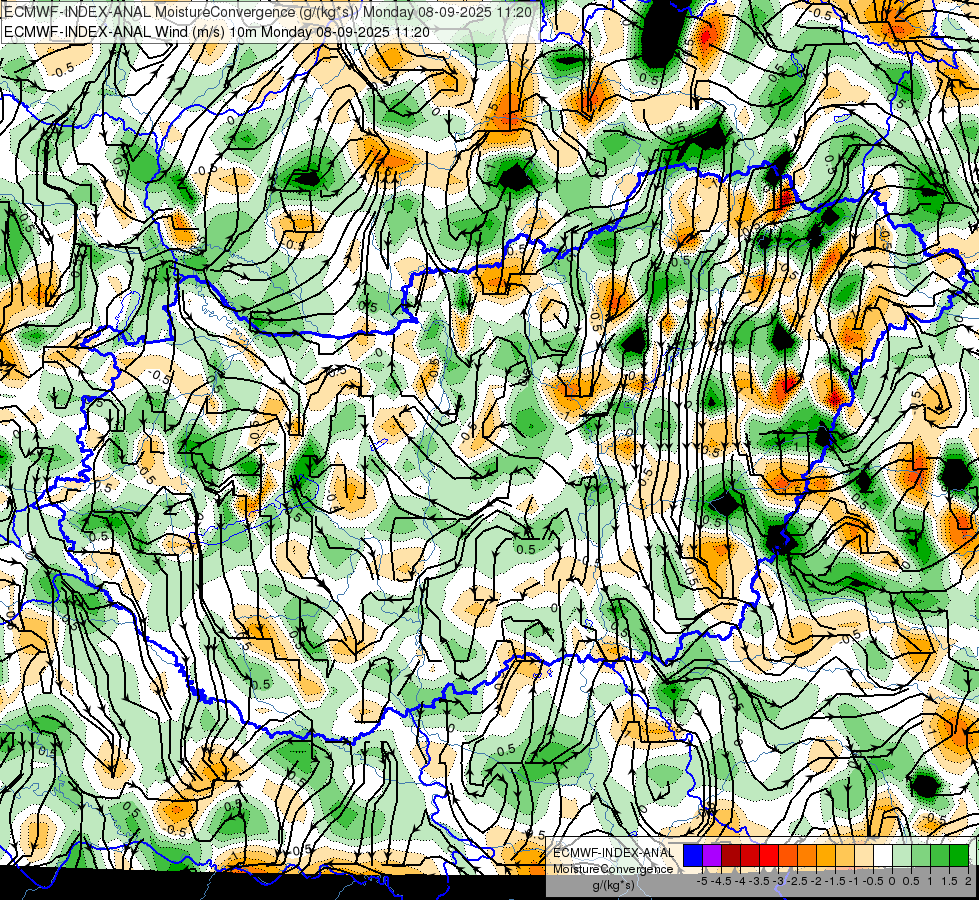Click the -3.5 tick label in legend
The image size is (979, 900).
[759, 881]
